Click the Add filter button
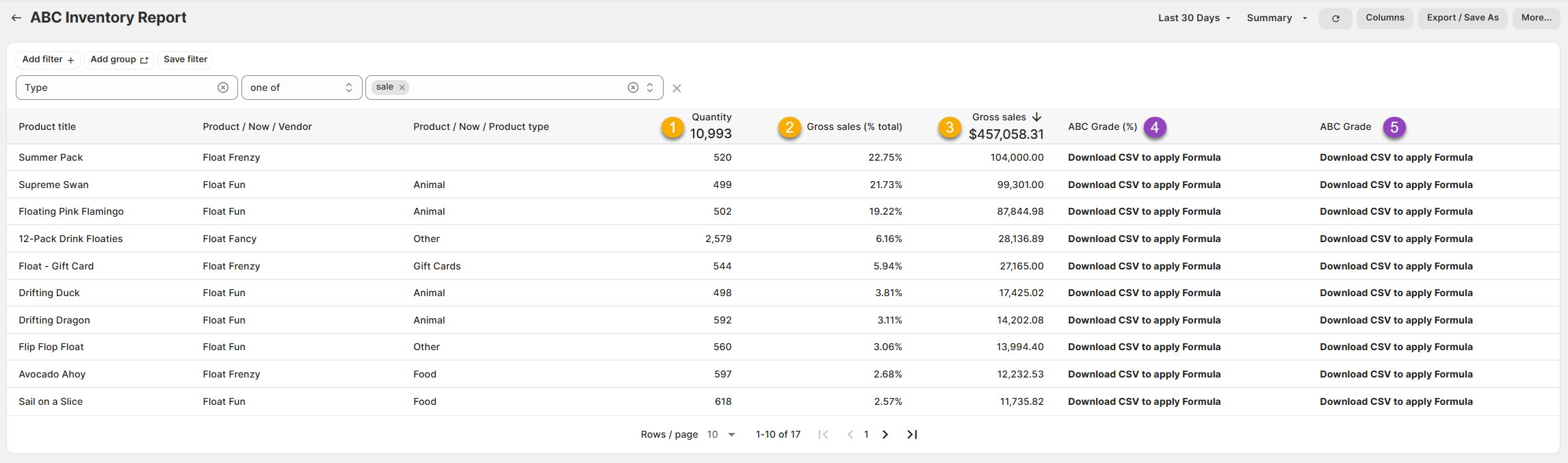 (x=48, y=59)
